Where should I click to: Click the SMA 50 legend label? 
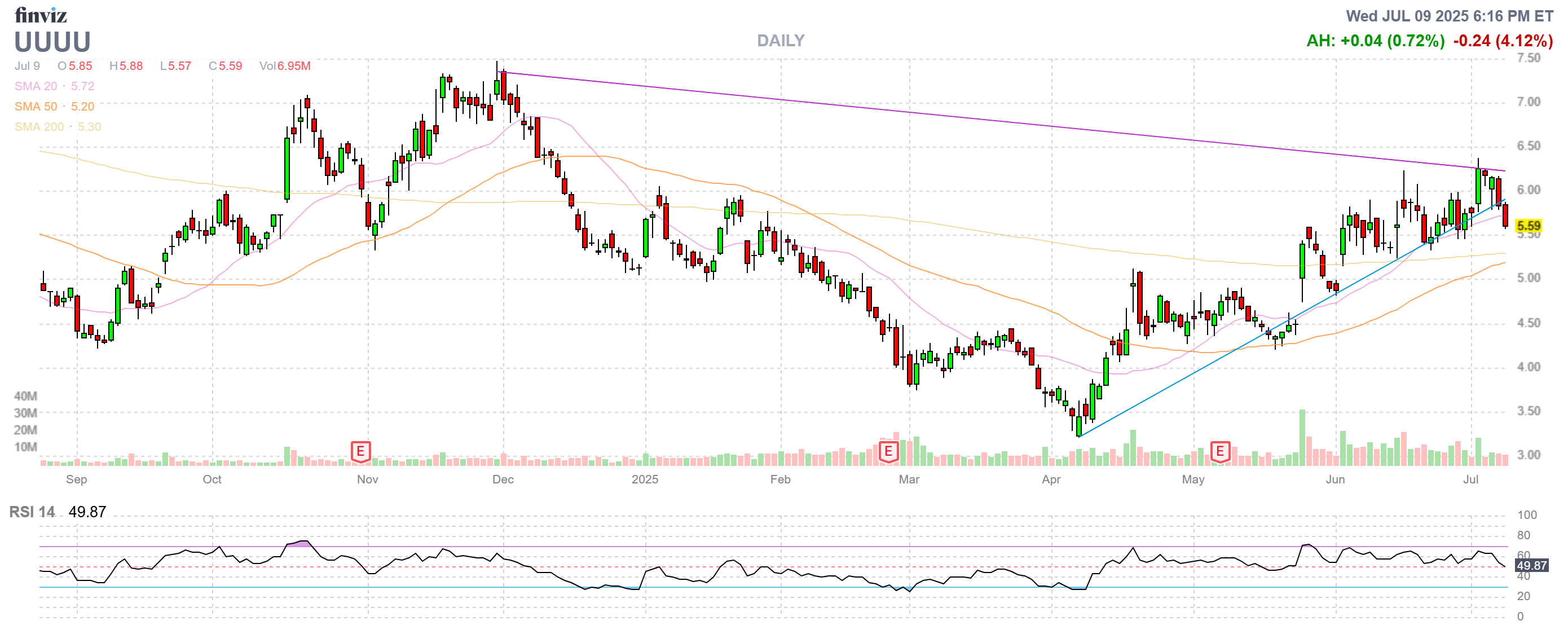tap(36, 107)
